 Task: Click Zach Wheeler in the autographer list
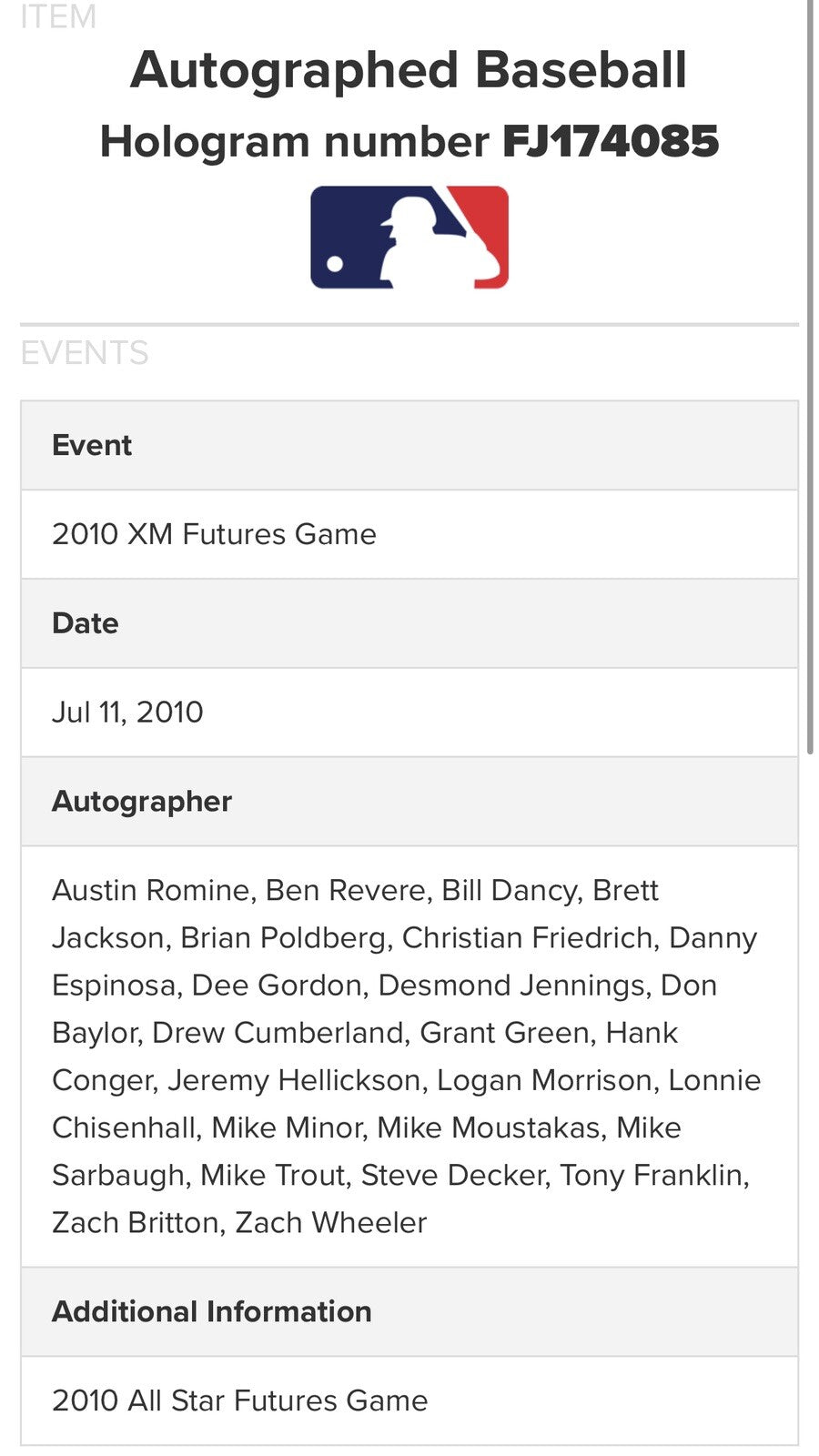(330, 1222)
